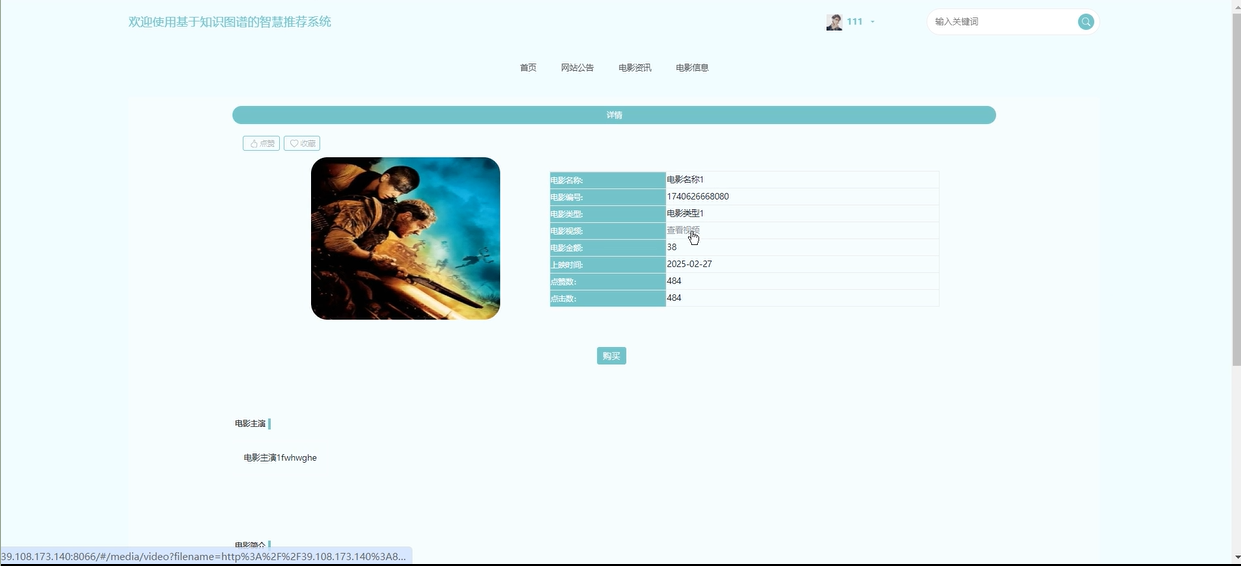This screenshot has width=1241, height=566.
Task: Click the 111 username
Action: pyautogui.click(x=855, y=22)
